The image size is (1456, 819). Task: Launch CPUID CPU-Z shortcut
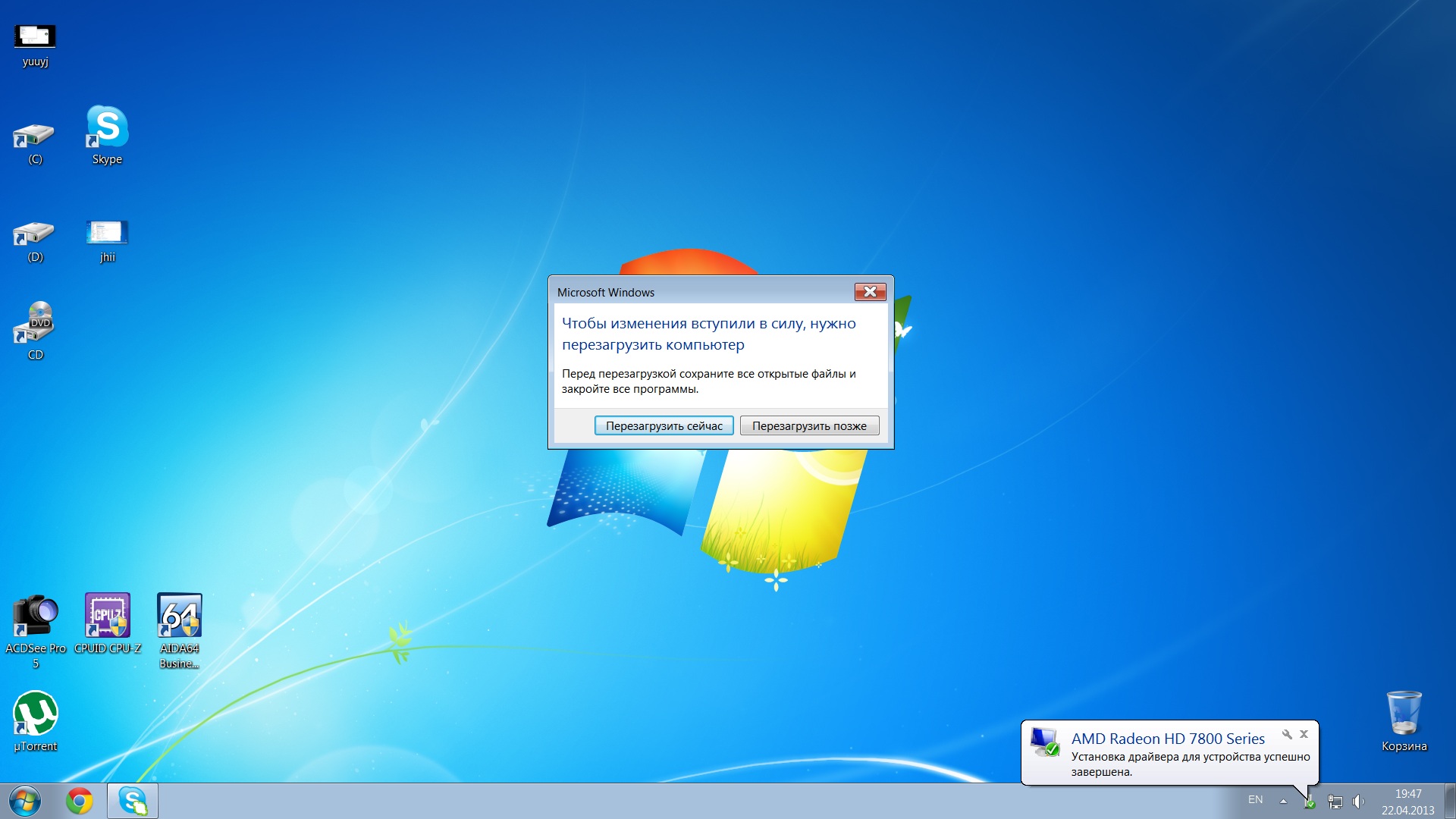tap(107, 615)
